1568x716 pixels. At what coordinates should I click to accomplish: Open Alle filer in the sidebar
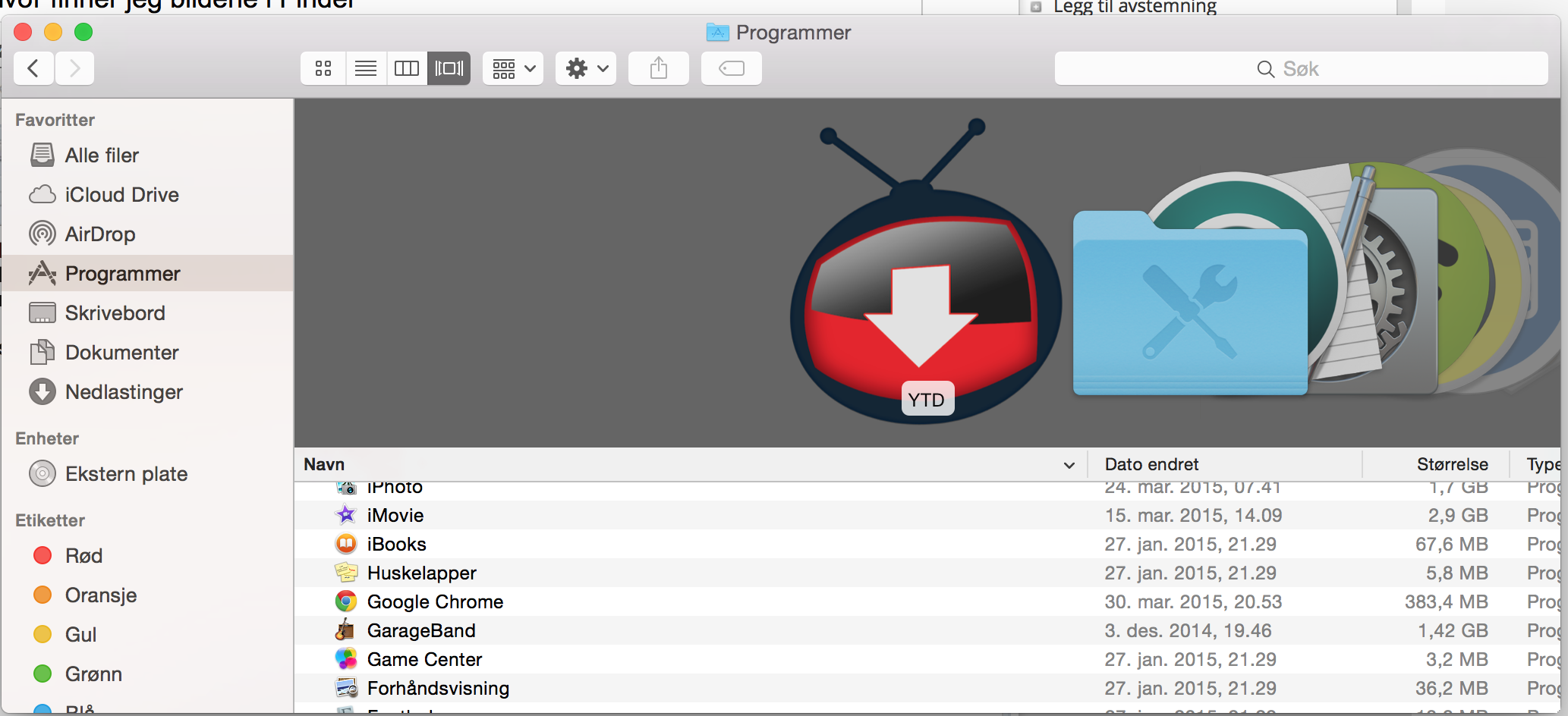147,155
